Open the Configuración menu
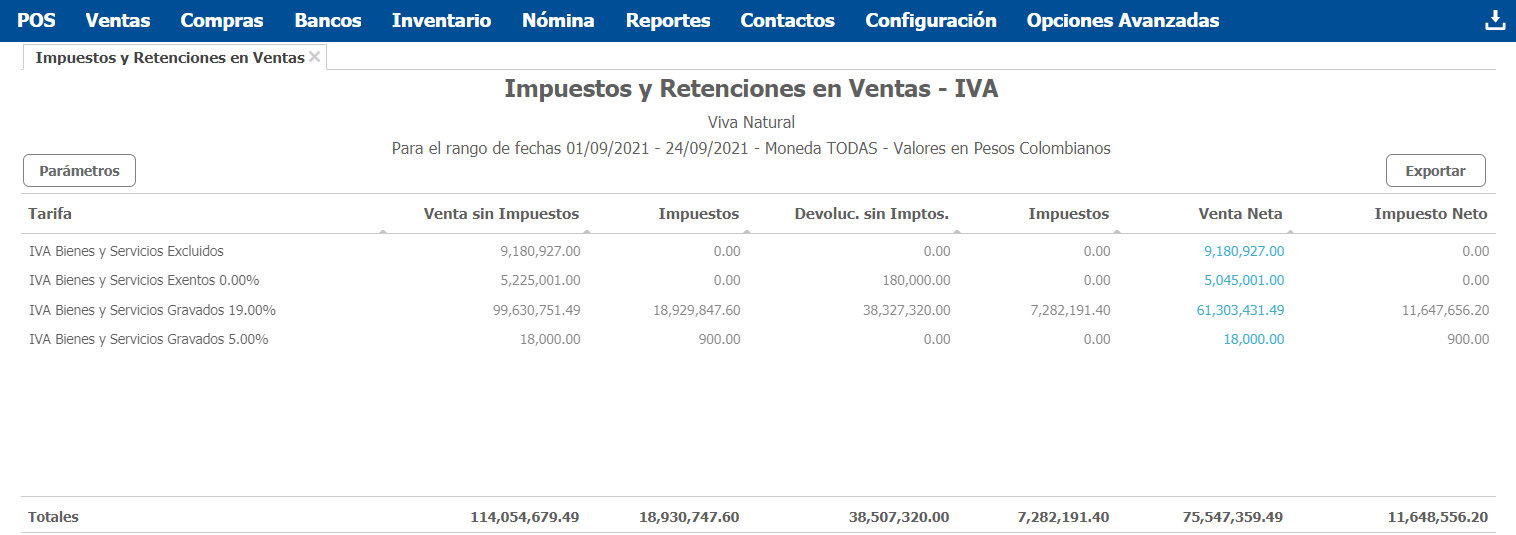1516x535 pixels. pyautogui.click(x=931, y=20)
